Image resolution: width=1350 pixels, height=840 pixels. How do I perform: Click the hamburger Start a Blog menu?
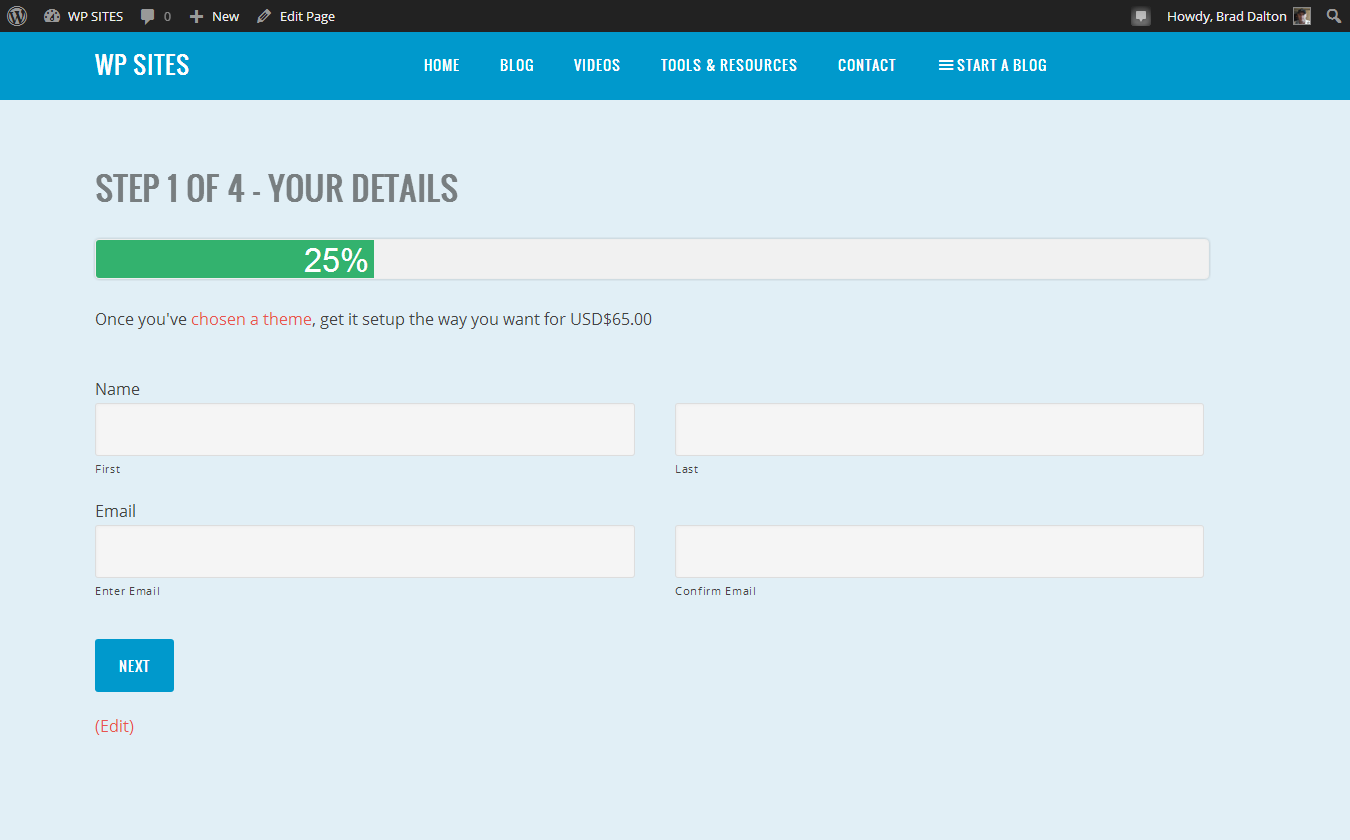(992, 65)
